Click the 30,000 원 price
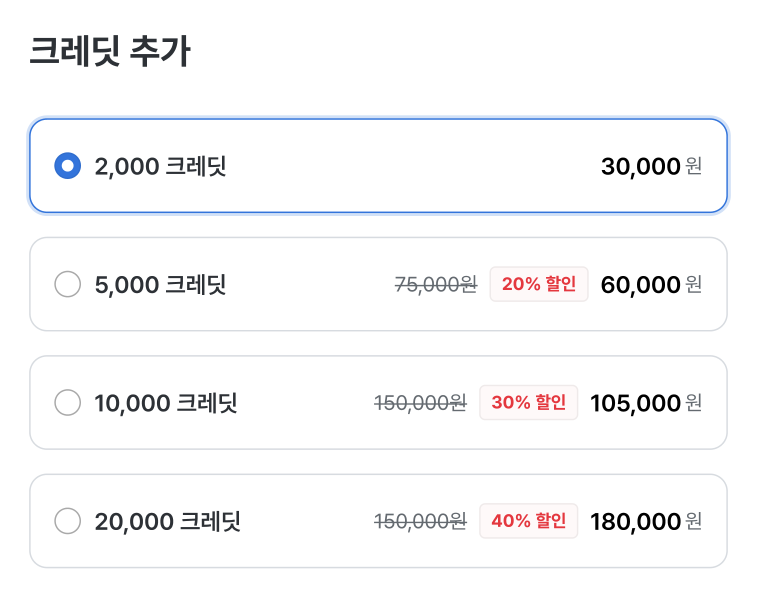Screen dimensions: 758x609 click(651, 166)
